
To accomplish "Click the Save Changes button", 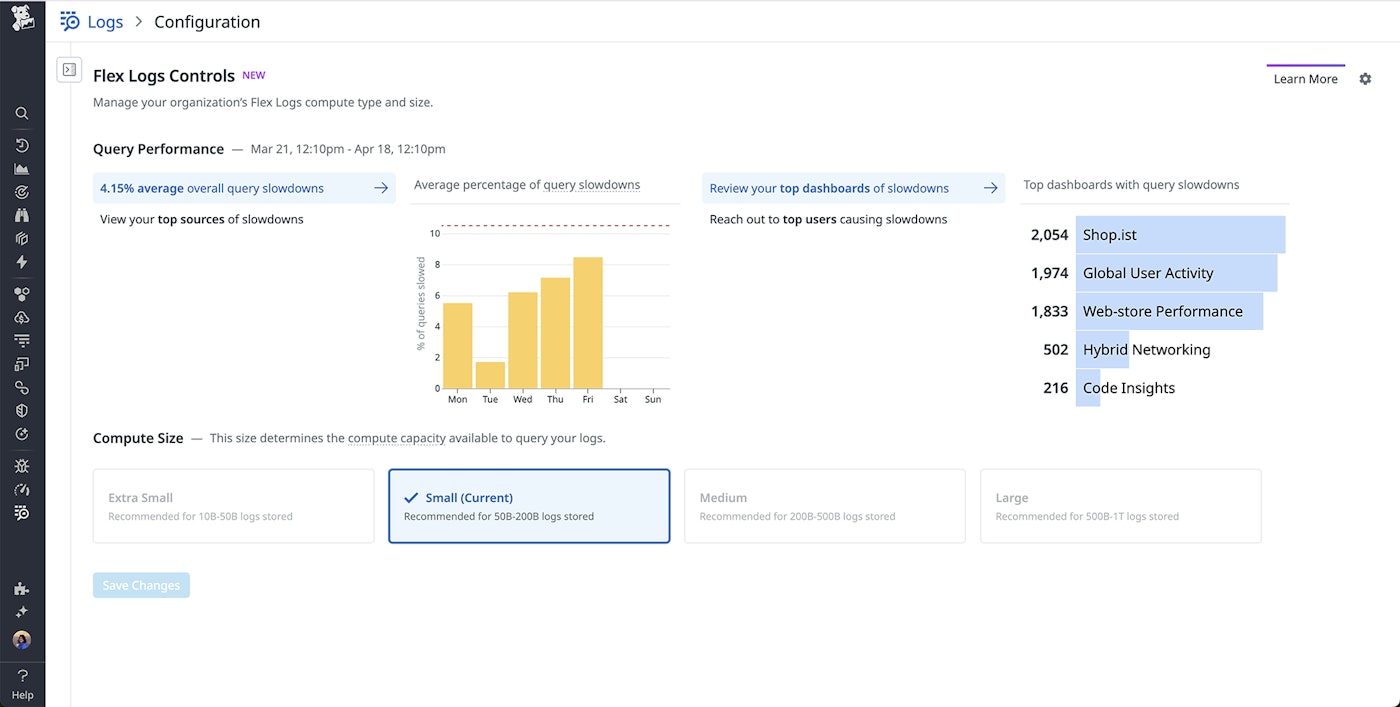I will pyautogui.click(x=141, y=585).
